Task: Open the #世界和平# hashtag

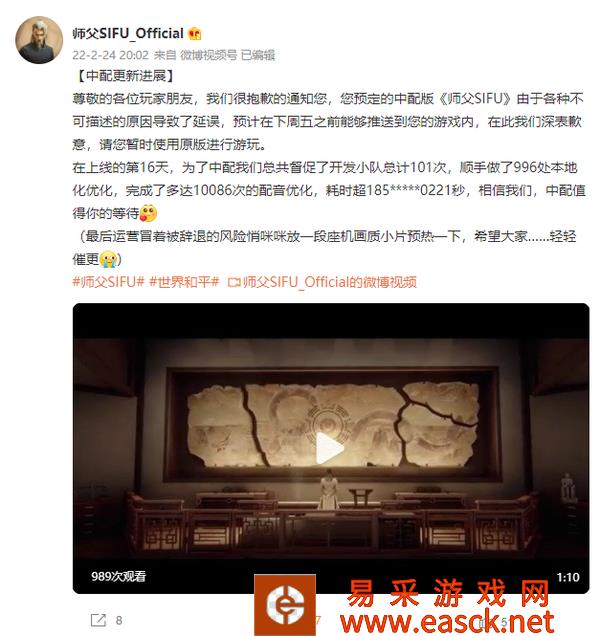Action: tap(184, 282)
